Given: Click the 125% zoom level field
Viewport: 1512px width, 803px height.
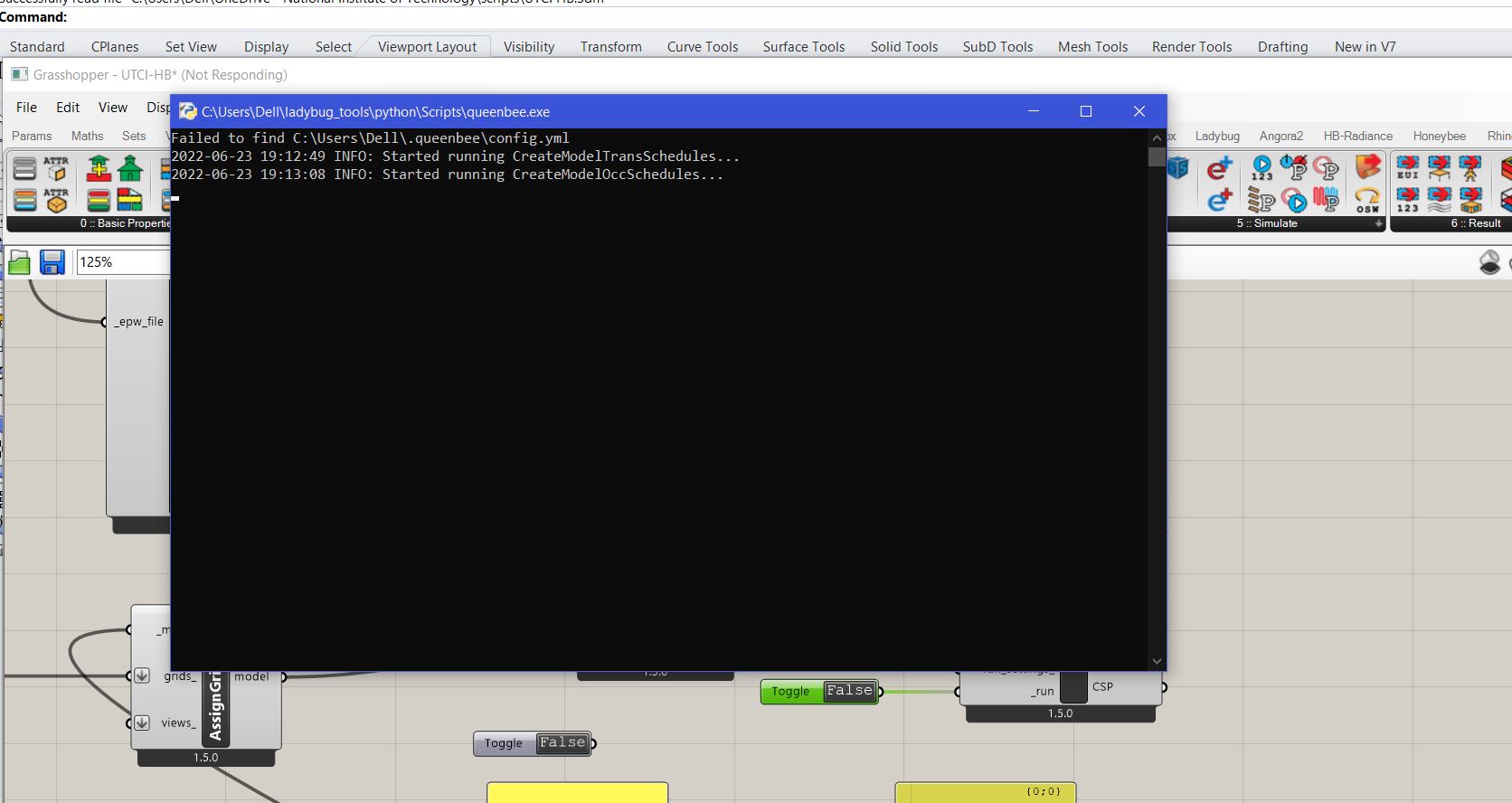Looking at the screenshot, I should point(123,262).
